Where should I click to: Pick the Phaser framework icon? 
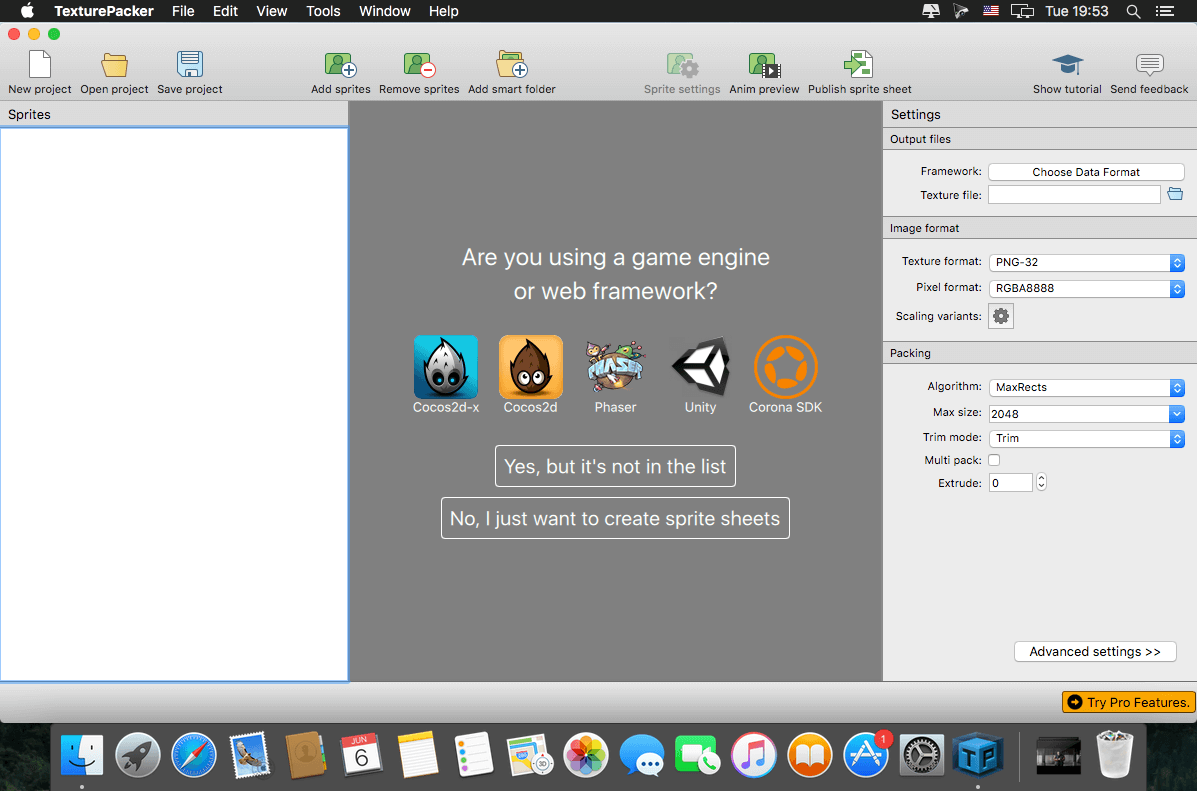[615, 367]
